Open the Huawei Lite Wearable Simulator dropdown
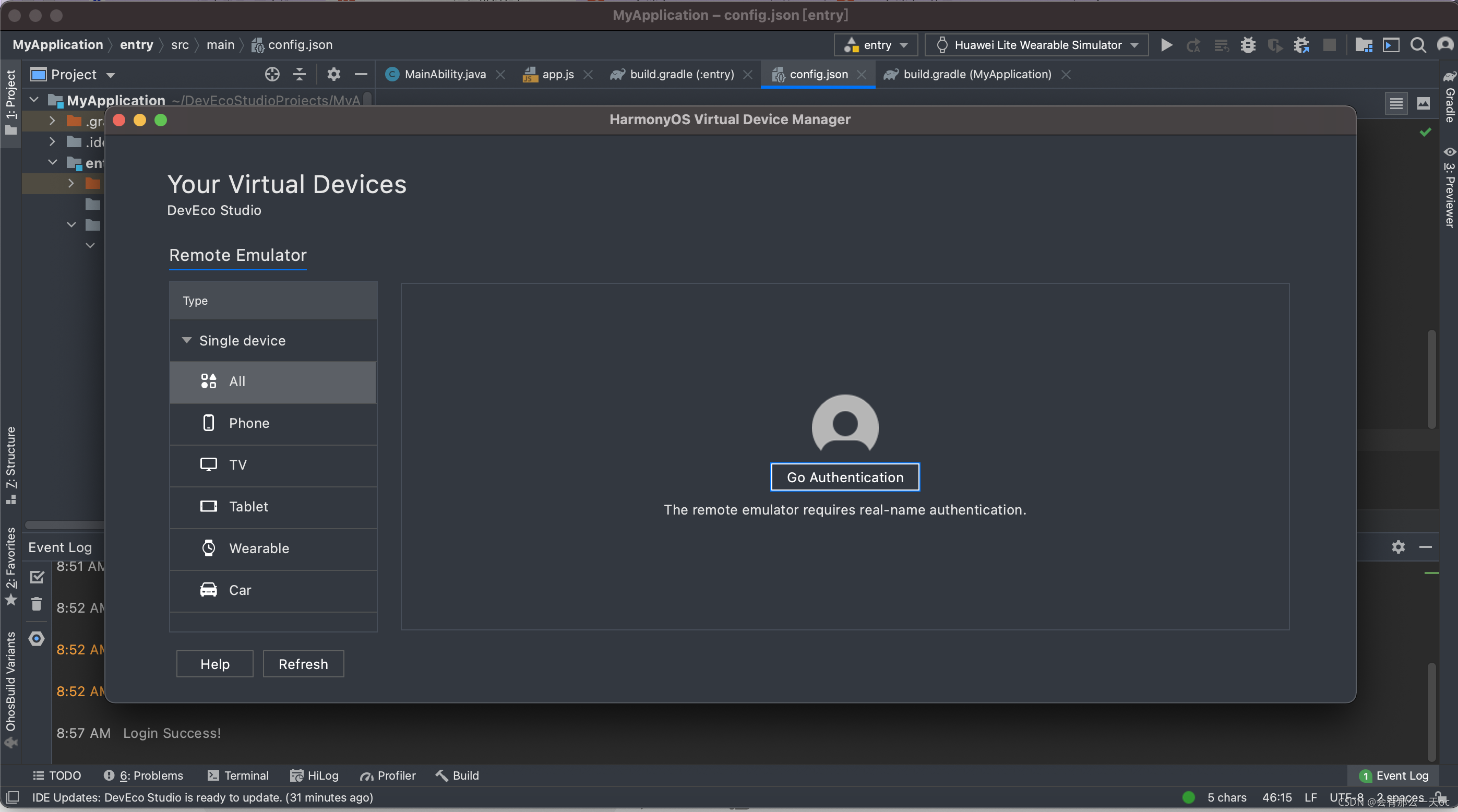Screen dimensions: 1458x812 pyautogui.click(x=1036, y=45)
